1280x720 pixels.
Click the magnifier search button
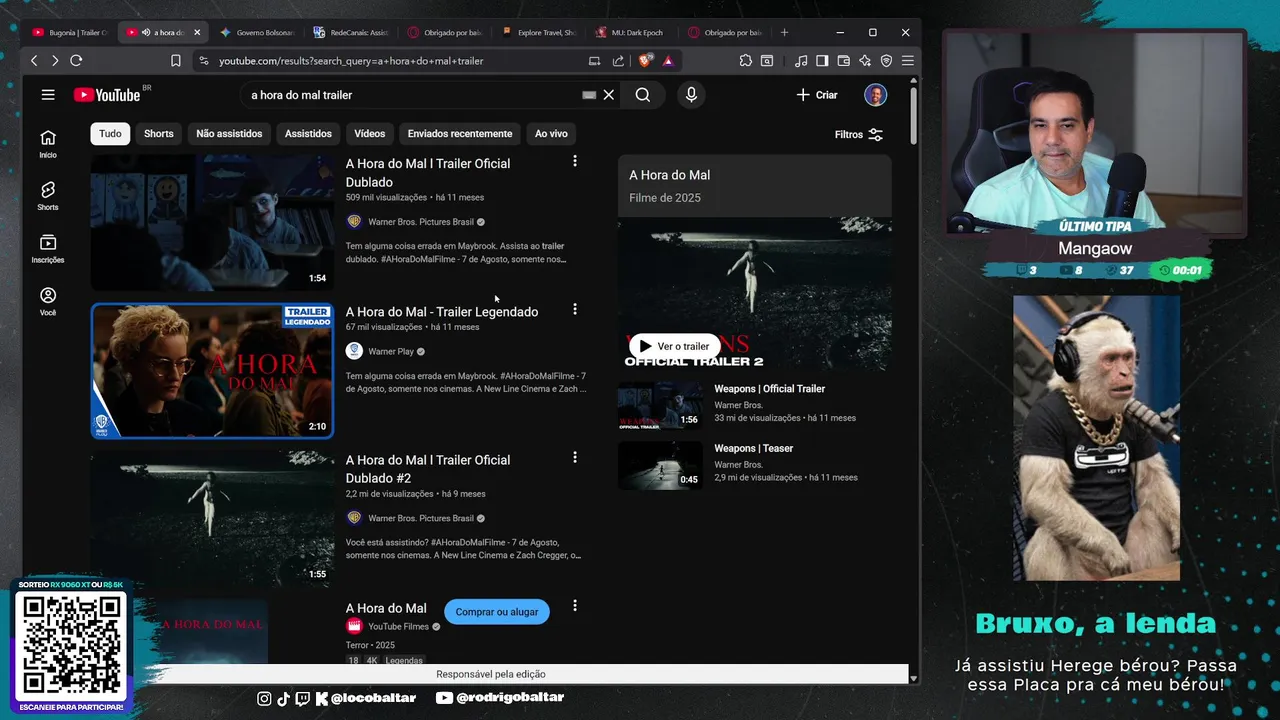pyautogui.click(x=643, y=95)
